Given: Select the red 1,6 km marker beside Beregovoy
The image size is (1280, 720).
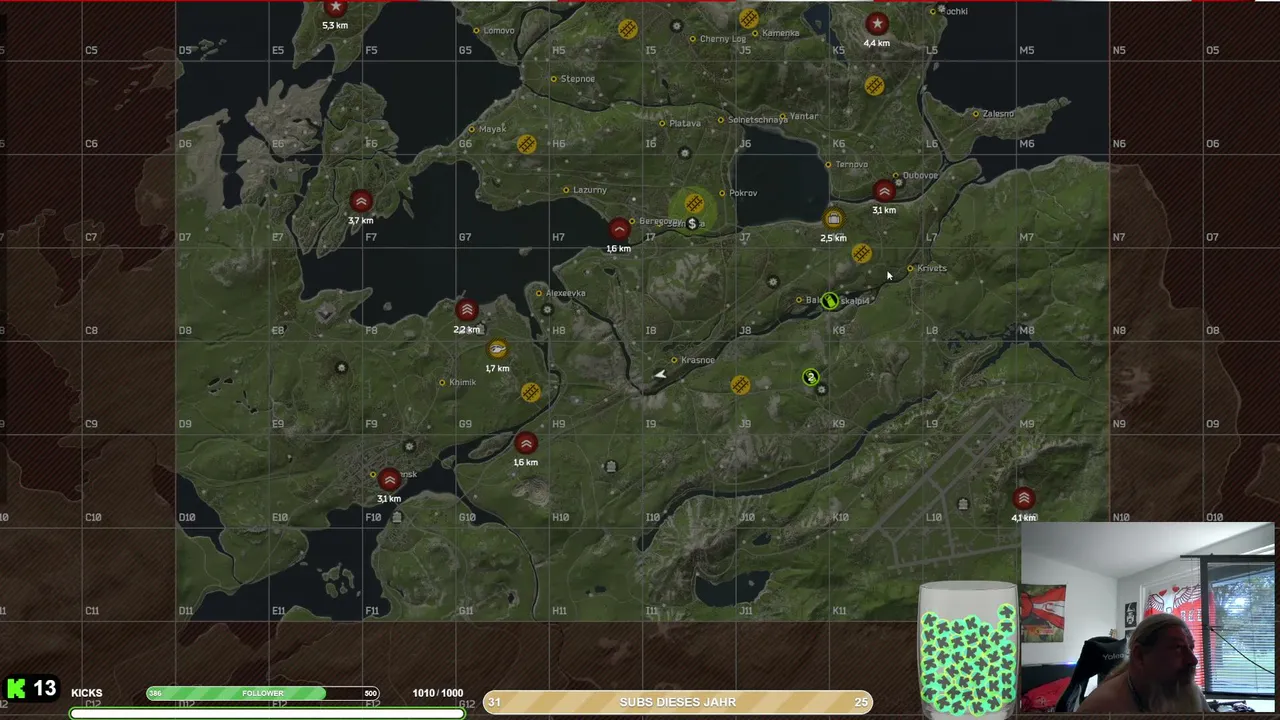Looking at the screenshot, I should pos(619,230).
